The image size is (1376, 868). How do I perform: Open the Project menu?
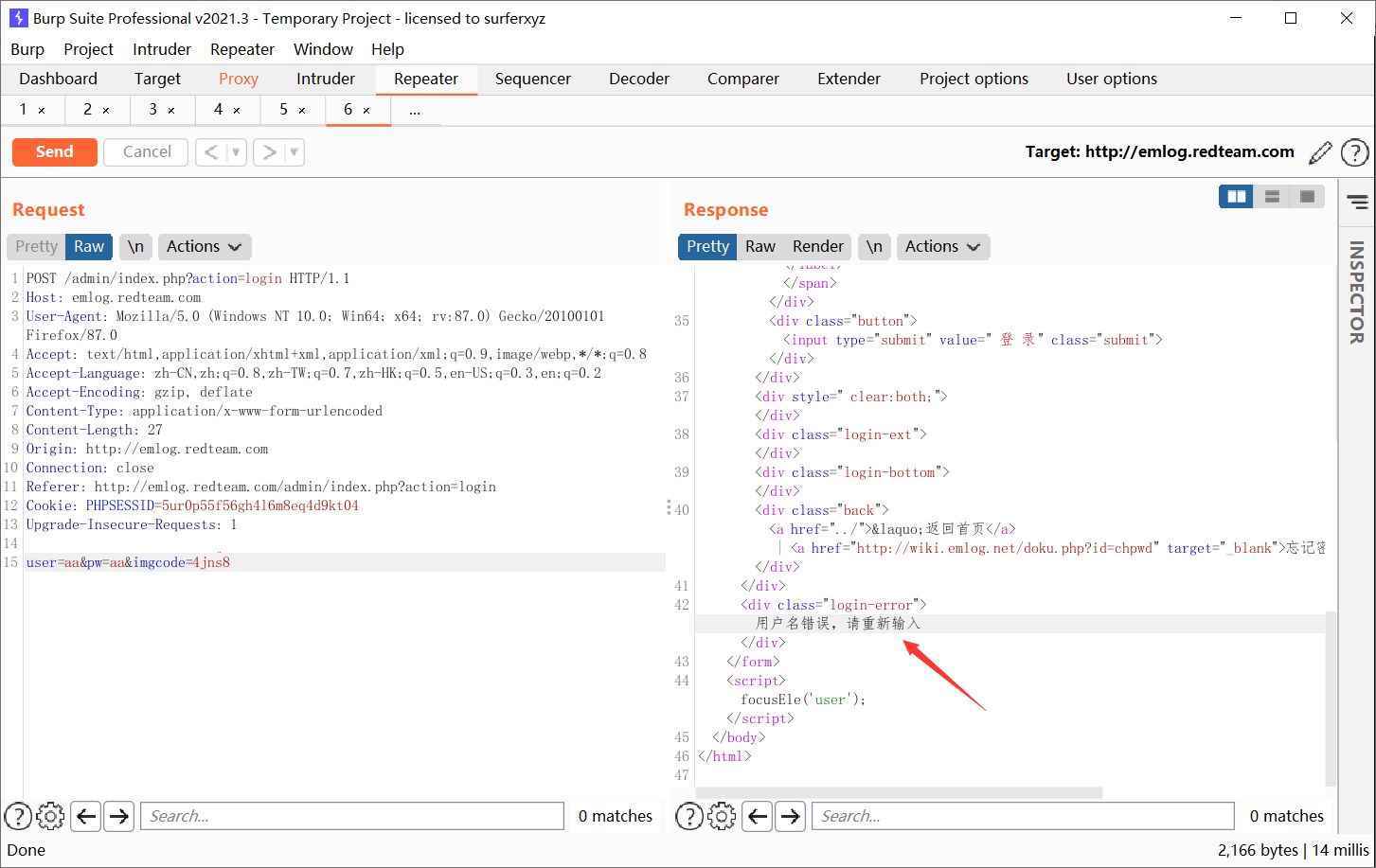coord(88,49)
